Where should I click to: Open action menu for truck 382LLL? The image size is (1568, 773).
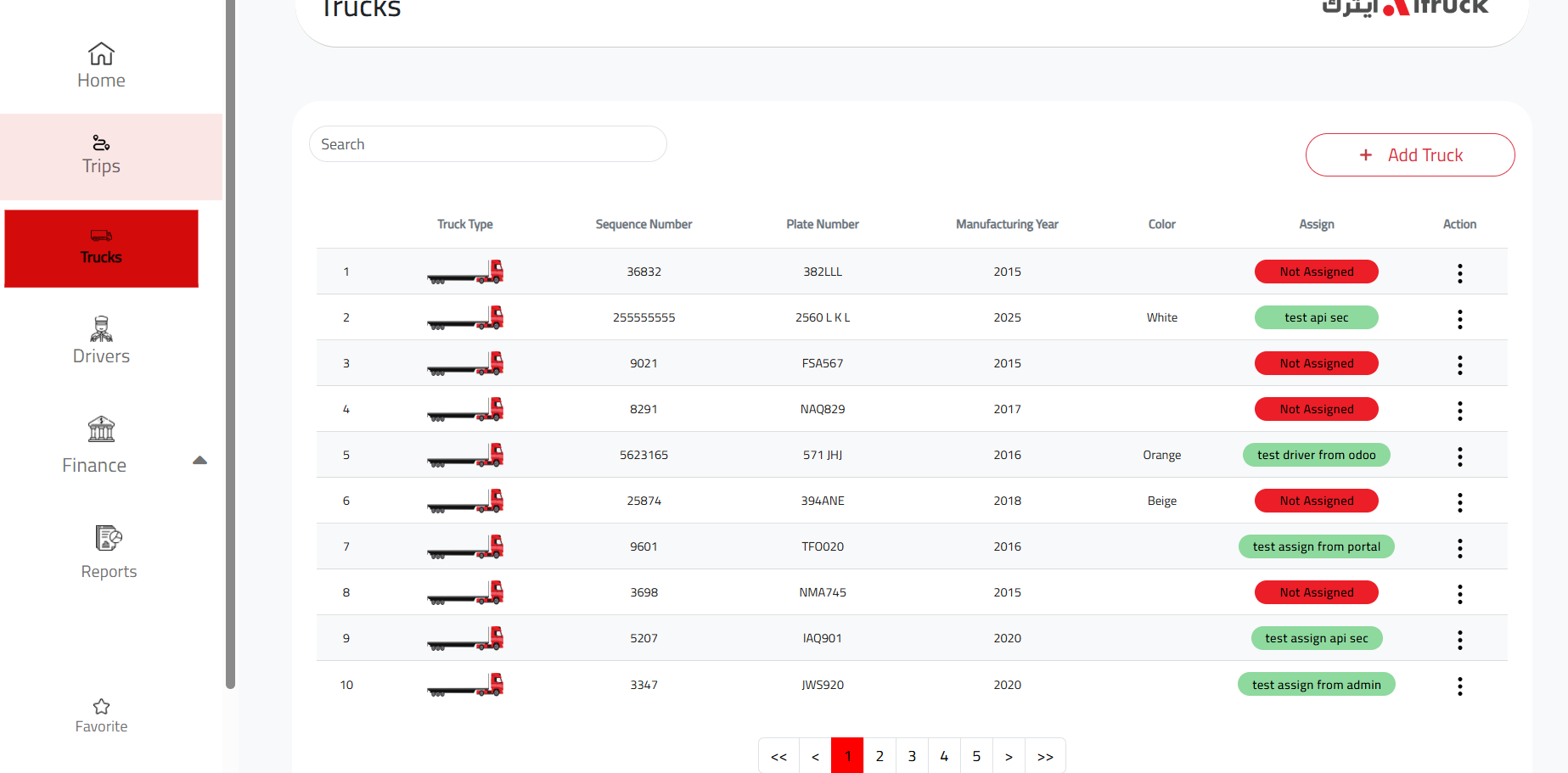pos(1459,272)
